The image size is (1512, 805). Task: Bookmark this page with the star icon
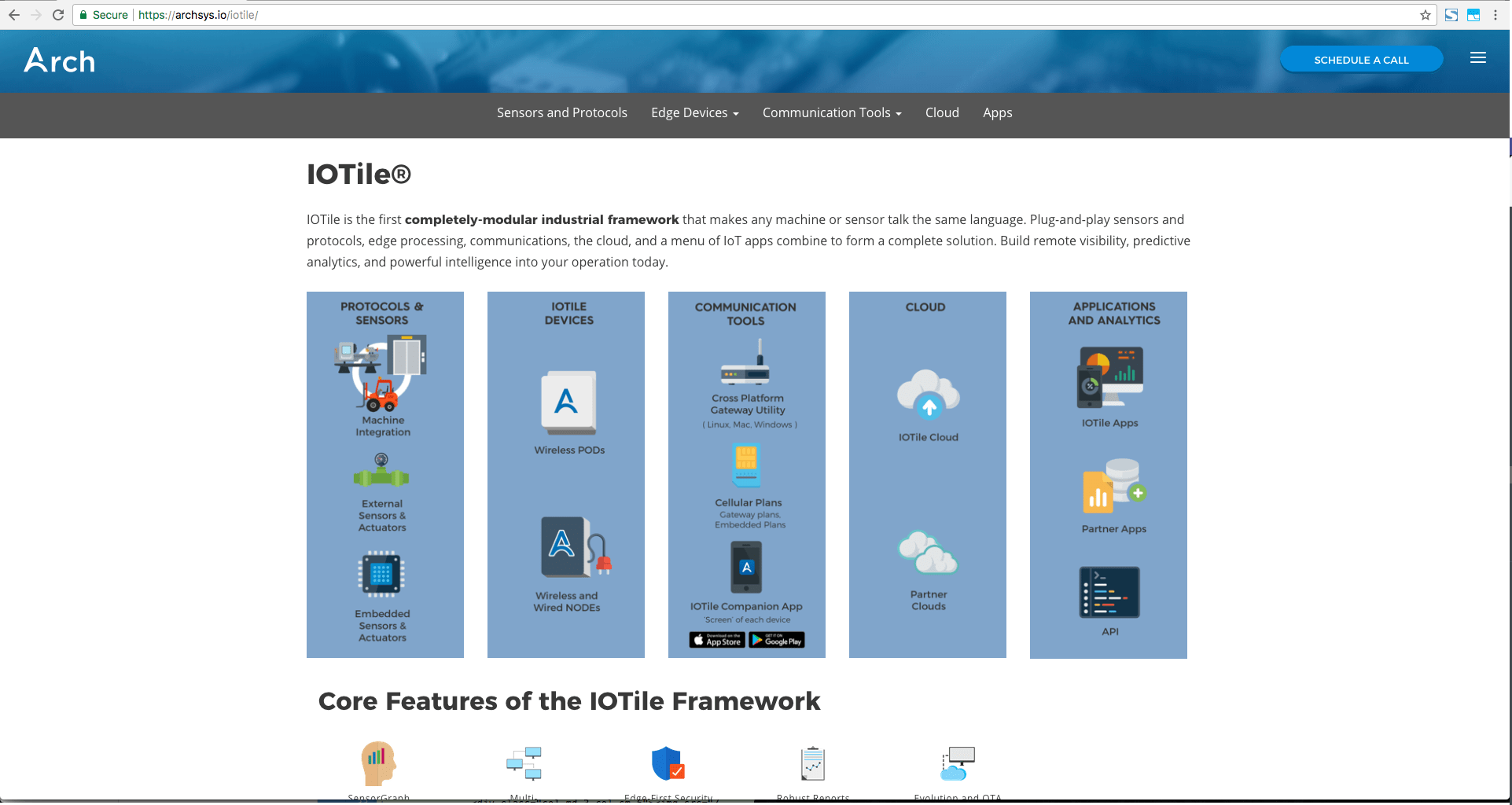pyautogui.click(x=1425, y=15)
